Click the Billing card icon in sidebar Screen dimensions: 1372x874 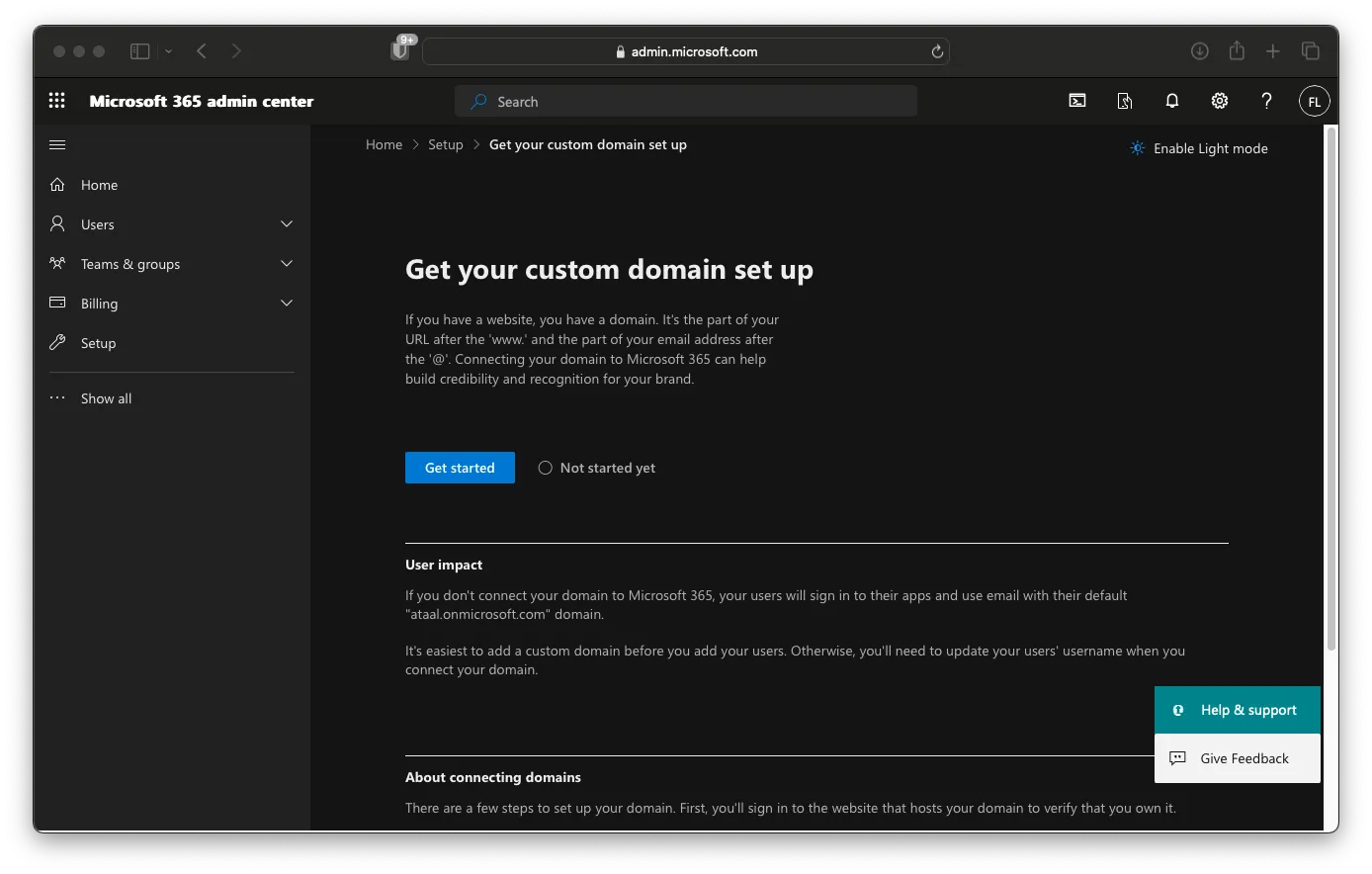(x=57, y=304)
